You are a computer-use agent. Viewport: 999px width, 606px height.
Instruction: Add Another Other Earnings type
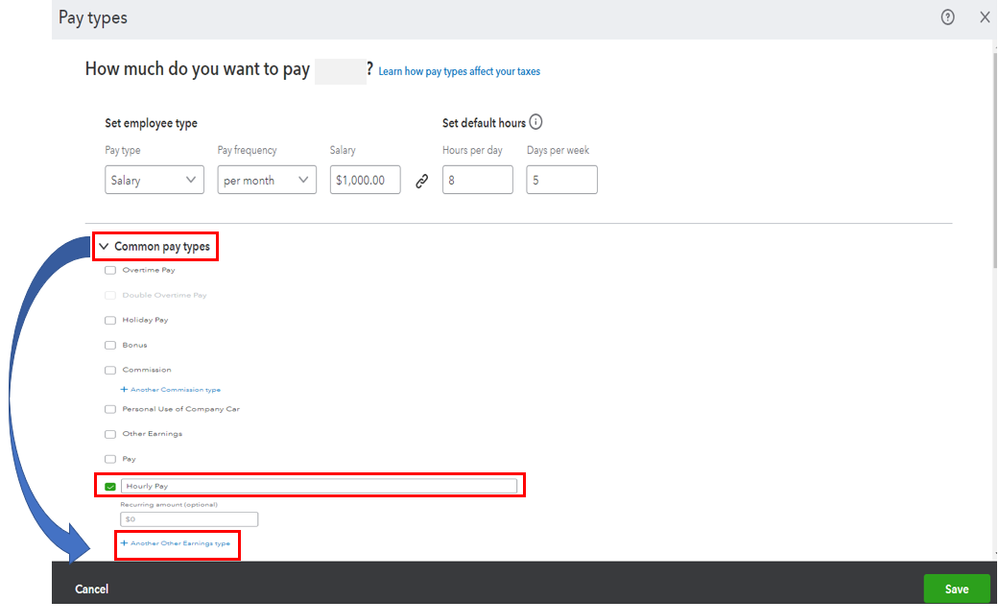pos(175,544)
